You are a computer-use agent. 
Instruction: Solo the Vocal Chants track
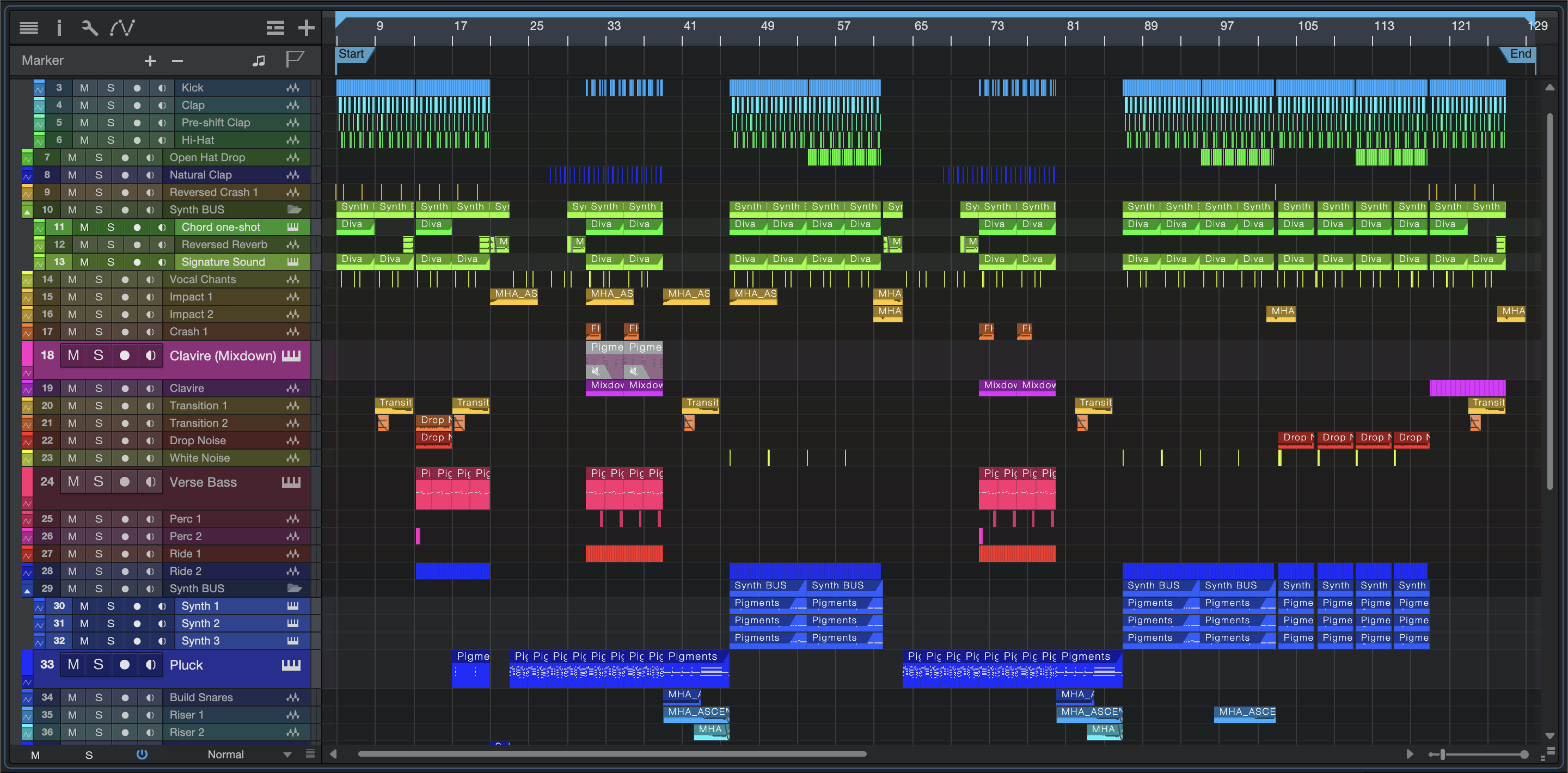click(x=99, y=279)
